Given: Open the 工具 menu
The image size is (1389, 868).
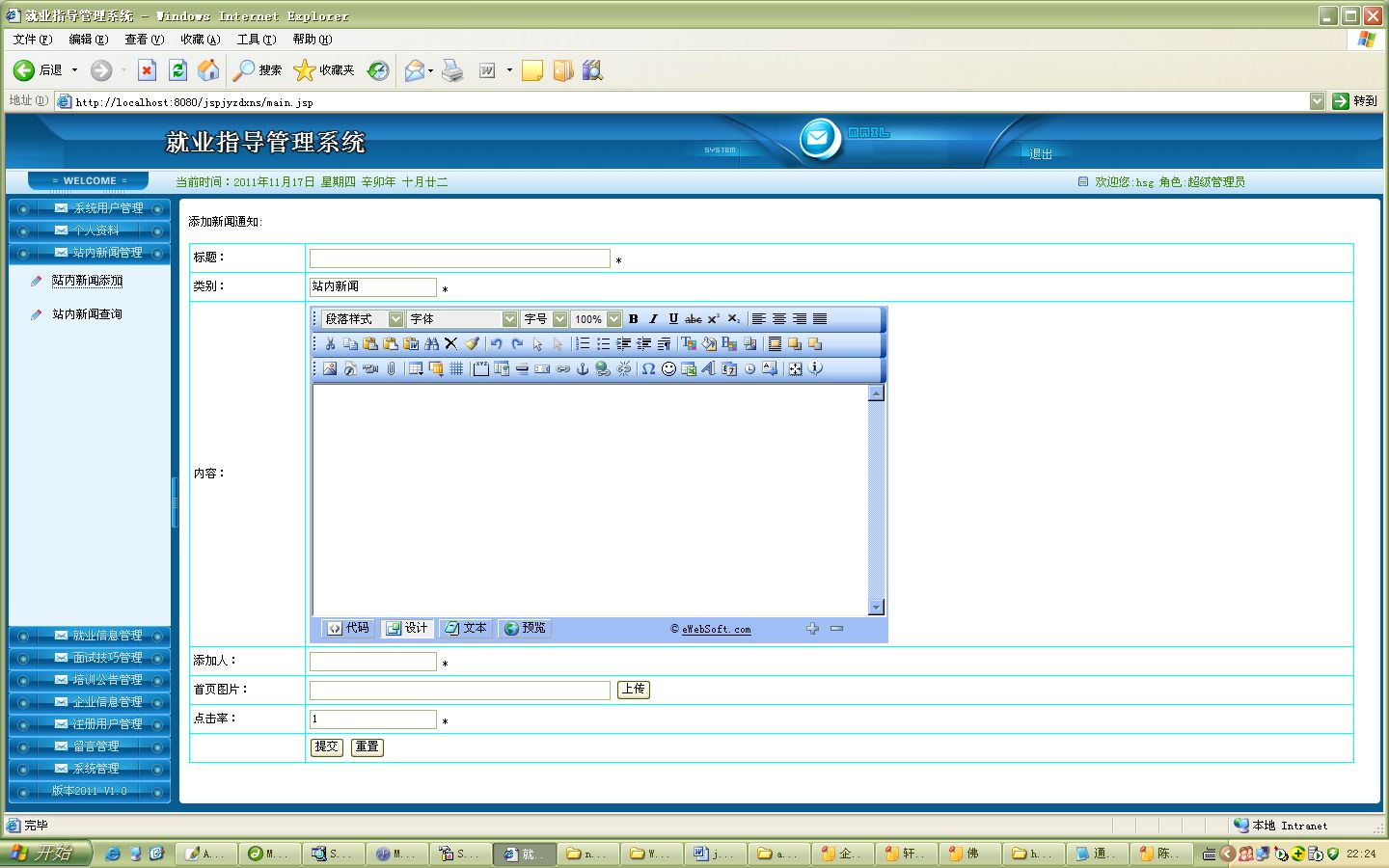Looking at the screenshot, I should pyautogui.click(x=257, y=40).
